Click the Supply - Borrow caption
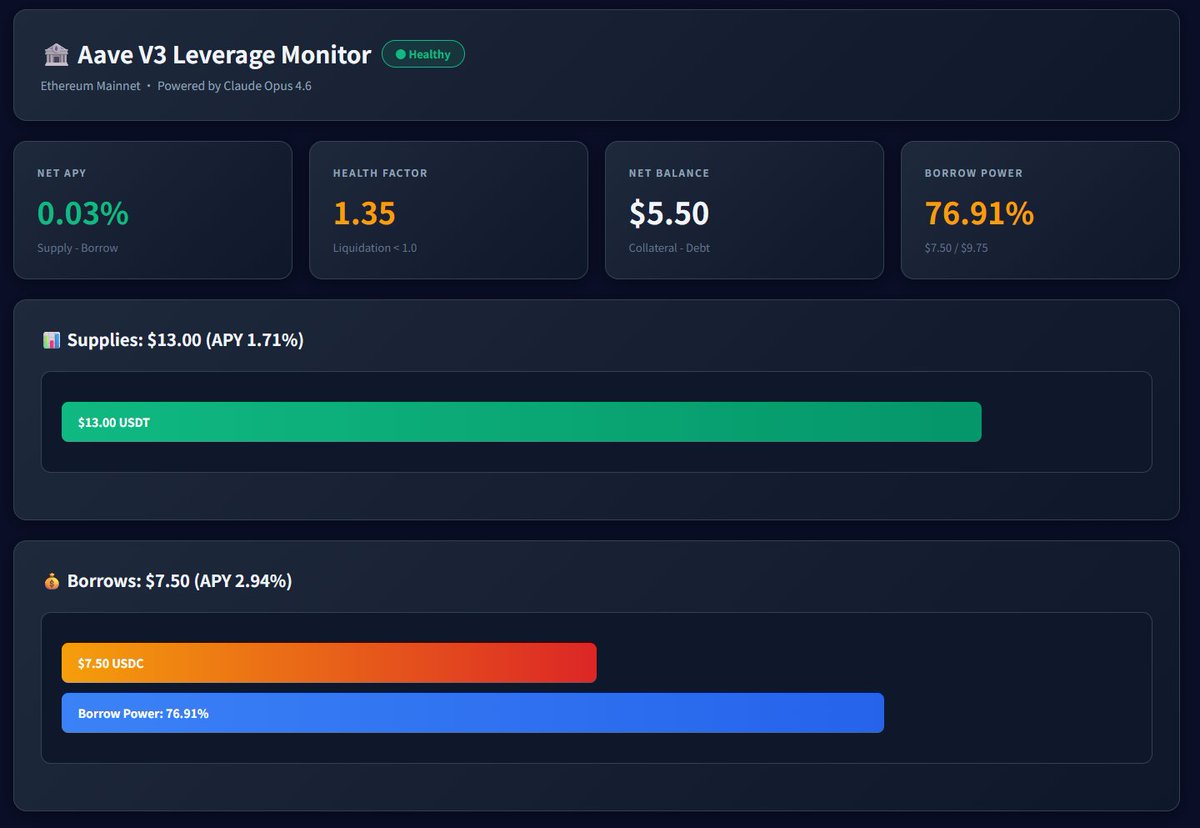The height and width of the screenshot is (828, 1200). coord(78,248)
